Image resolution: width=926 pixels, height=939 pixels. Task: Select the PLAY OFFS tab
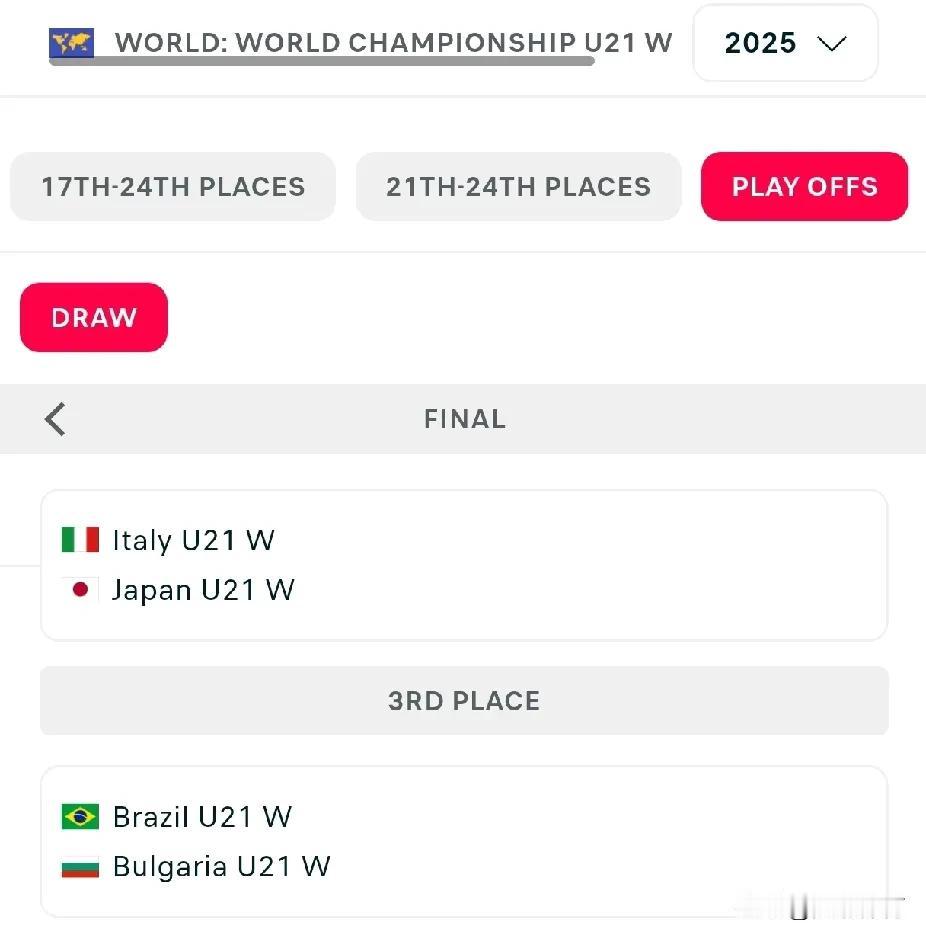(804, 186)
